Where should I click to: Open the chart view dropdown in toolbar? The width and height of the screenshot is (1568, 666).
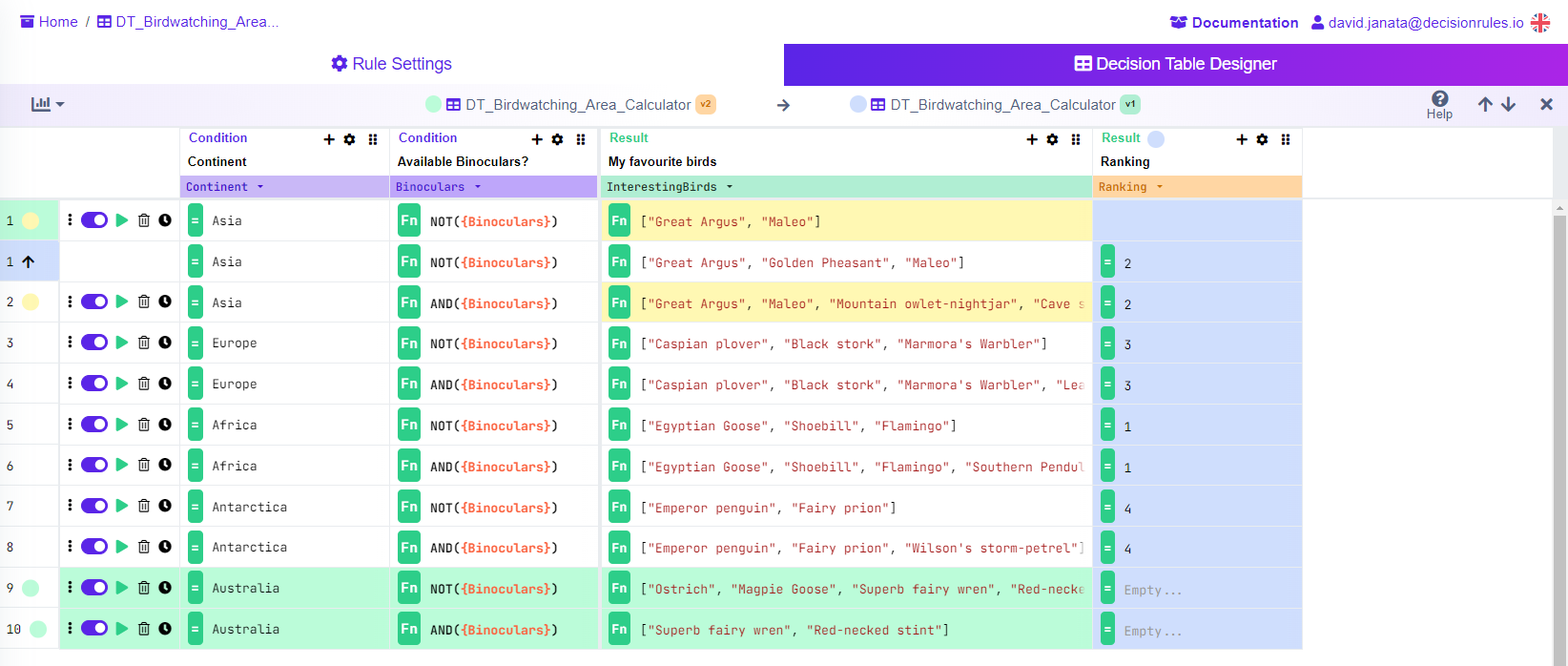click(x=47, y=104)
